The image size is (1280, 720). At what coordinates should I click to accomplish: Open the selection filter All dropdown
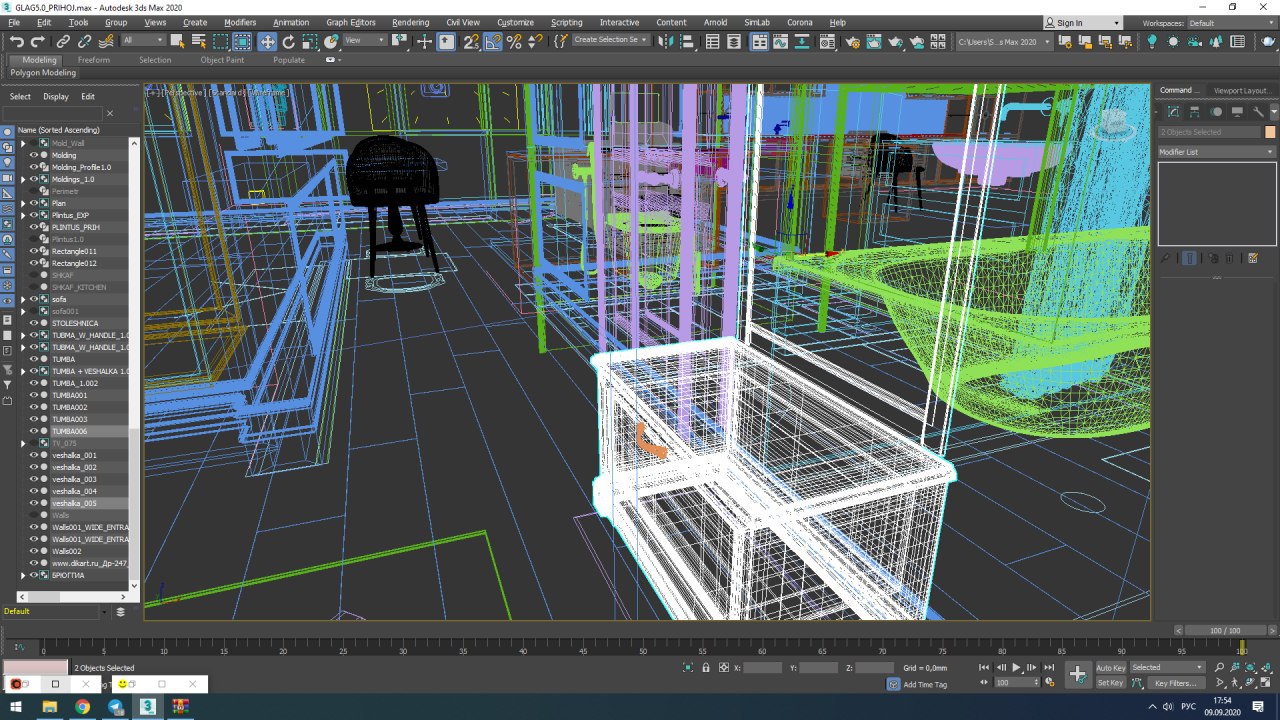[x=143, y=40]
